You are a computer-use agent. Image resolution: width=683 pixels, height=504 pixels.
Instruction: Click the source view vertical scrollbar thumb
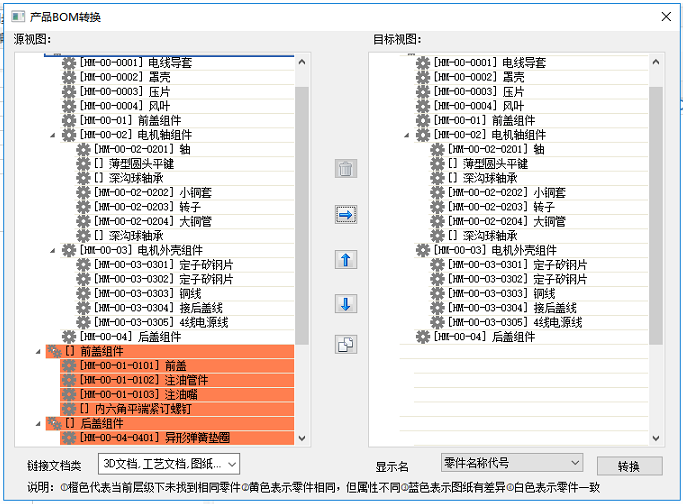click(x=302, y=215)
